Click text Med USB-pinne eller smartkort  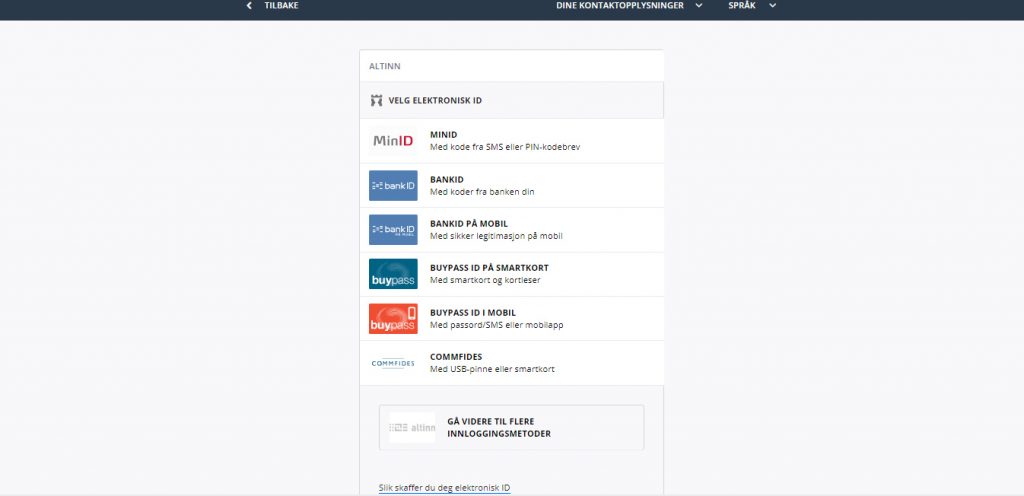click(x=492, y=369)
